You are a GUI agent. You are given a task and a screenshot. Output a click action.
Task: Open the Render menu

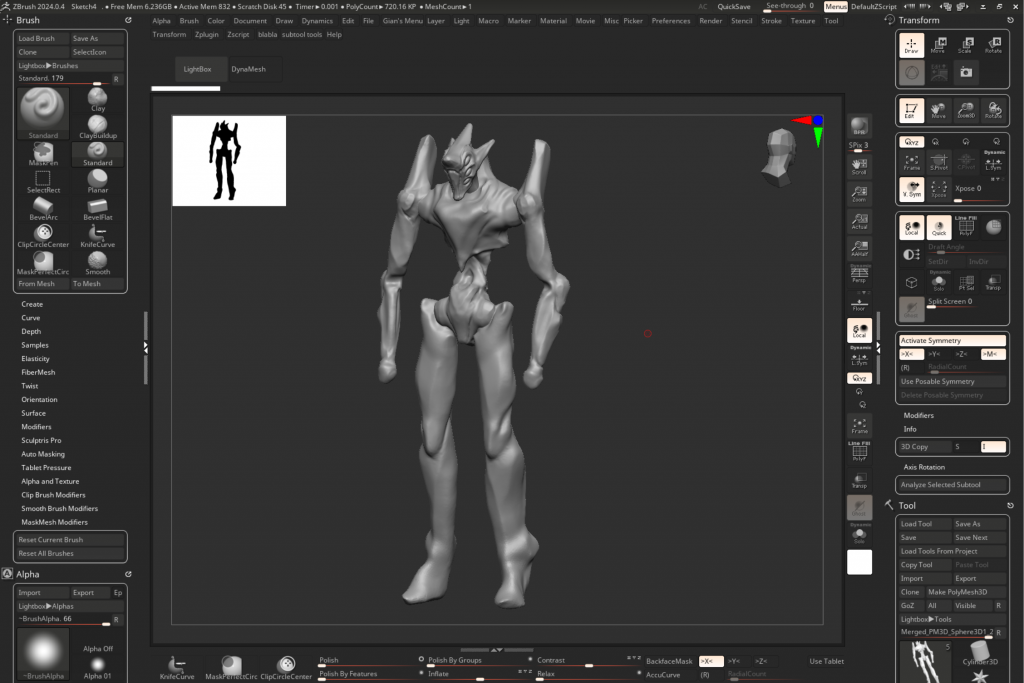[711, 21]
